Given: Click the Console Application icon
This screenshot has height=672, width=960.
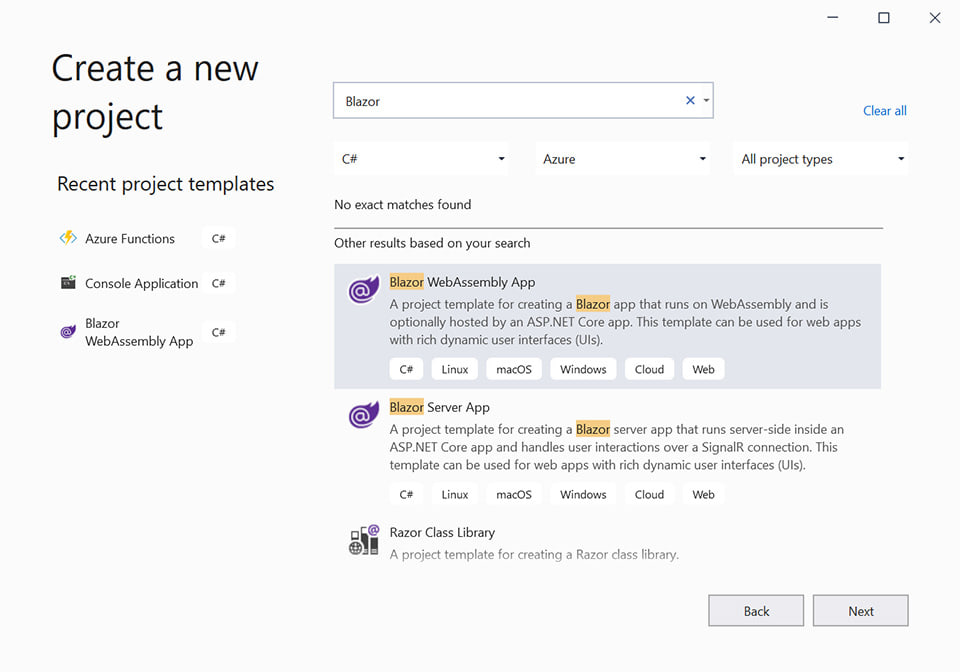Looking at the screenshot, I should pos(68,282).
